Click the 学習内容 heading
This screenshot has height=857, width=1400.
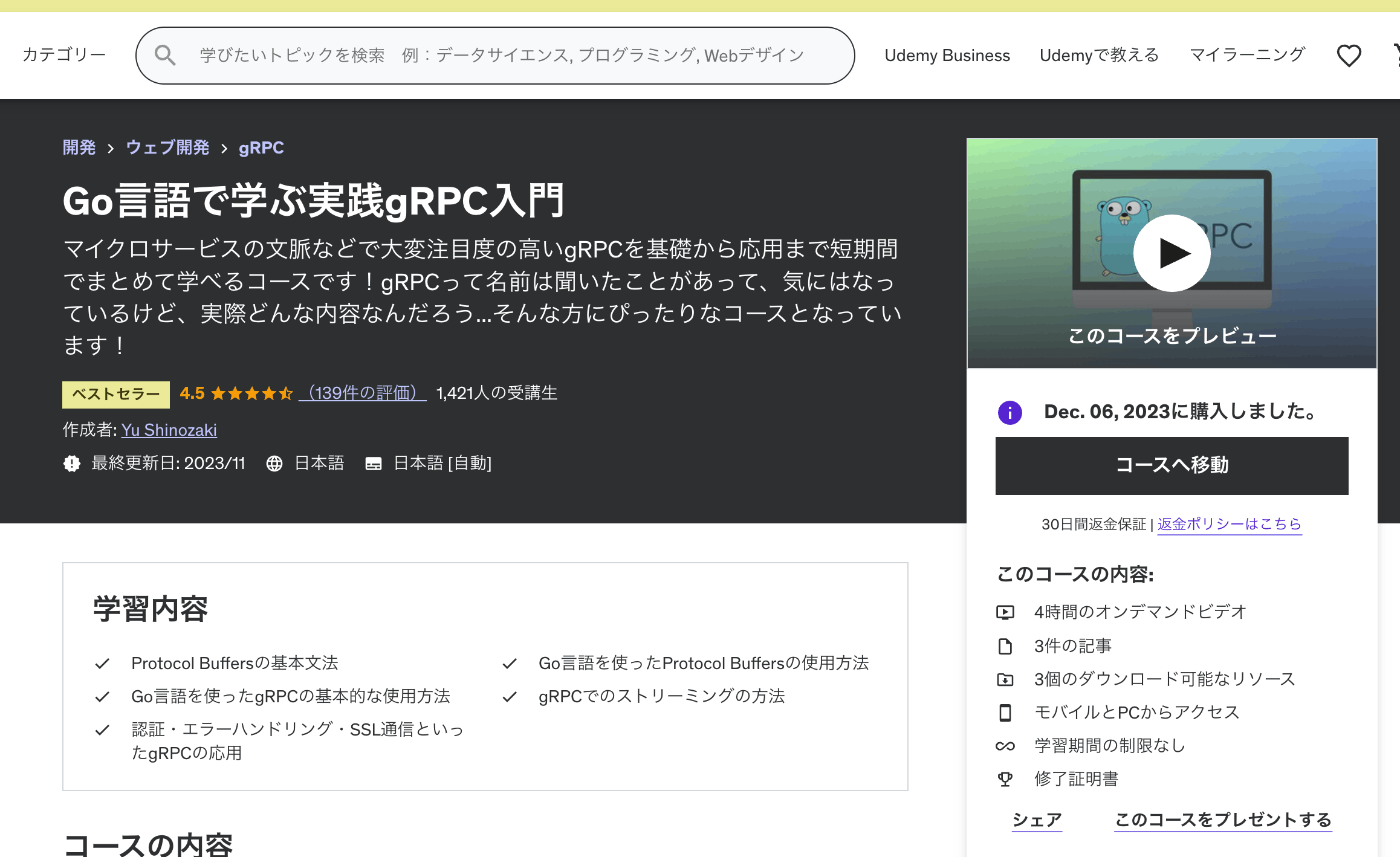(150, 609)
